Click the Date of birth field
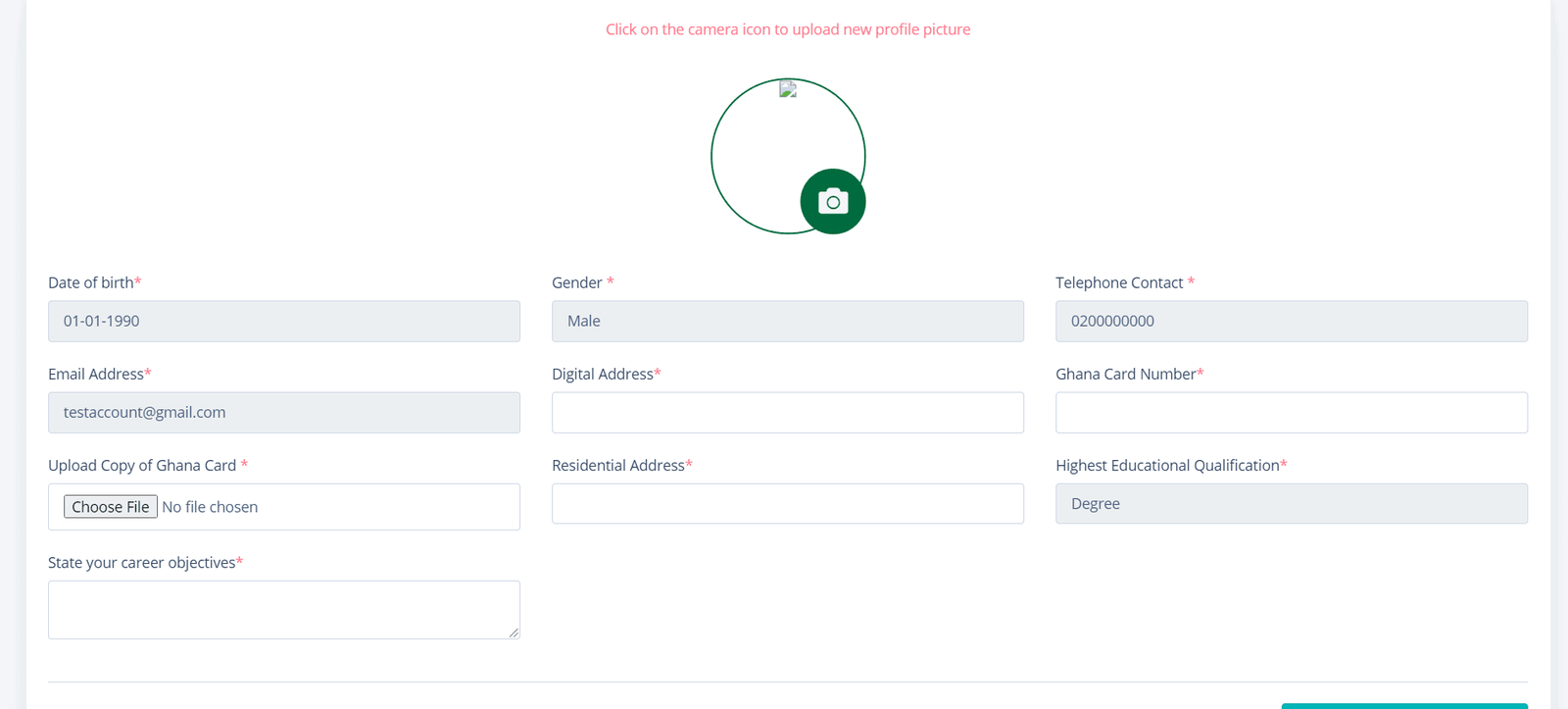 click(x=284, y=322)
